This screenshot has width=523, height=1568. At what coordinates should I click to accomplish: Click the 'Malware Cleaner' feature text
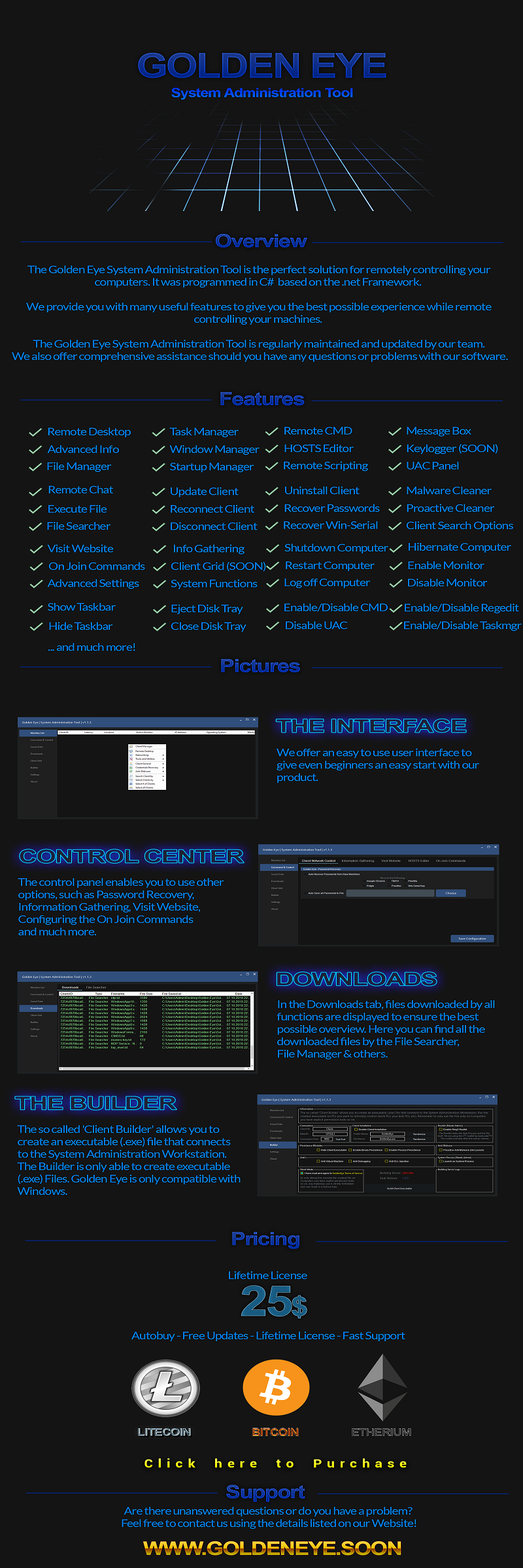click(448, 491)
